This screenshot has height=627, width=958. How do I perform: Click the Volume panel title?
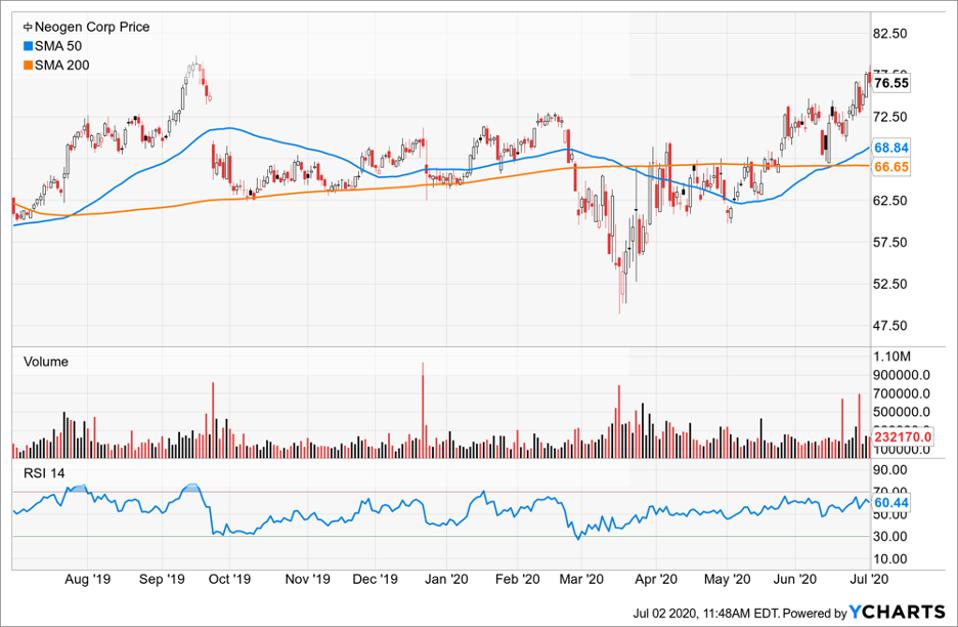46,362
